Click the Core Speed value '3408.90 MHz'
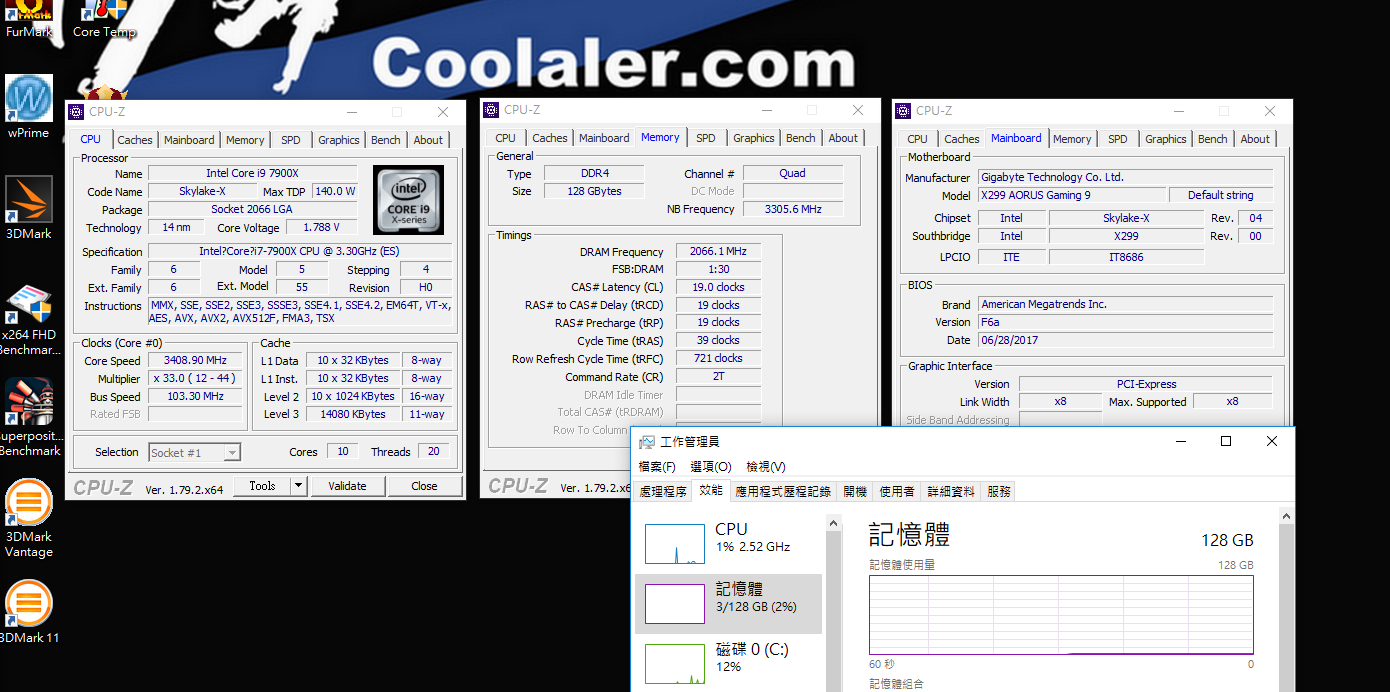Screen dimensions: 1390x692 195,360
